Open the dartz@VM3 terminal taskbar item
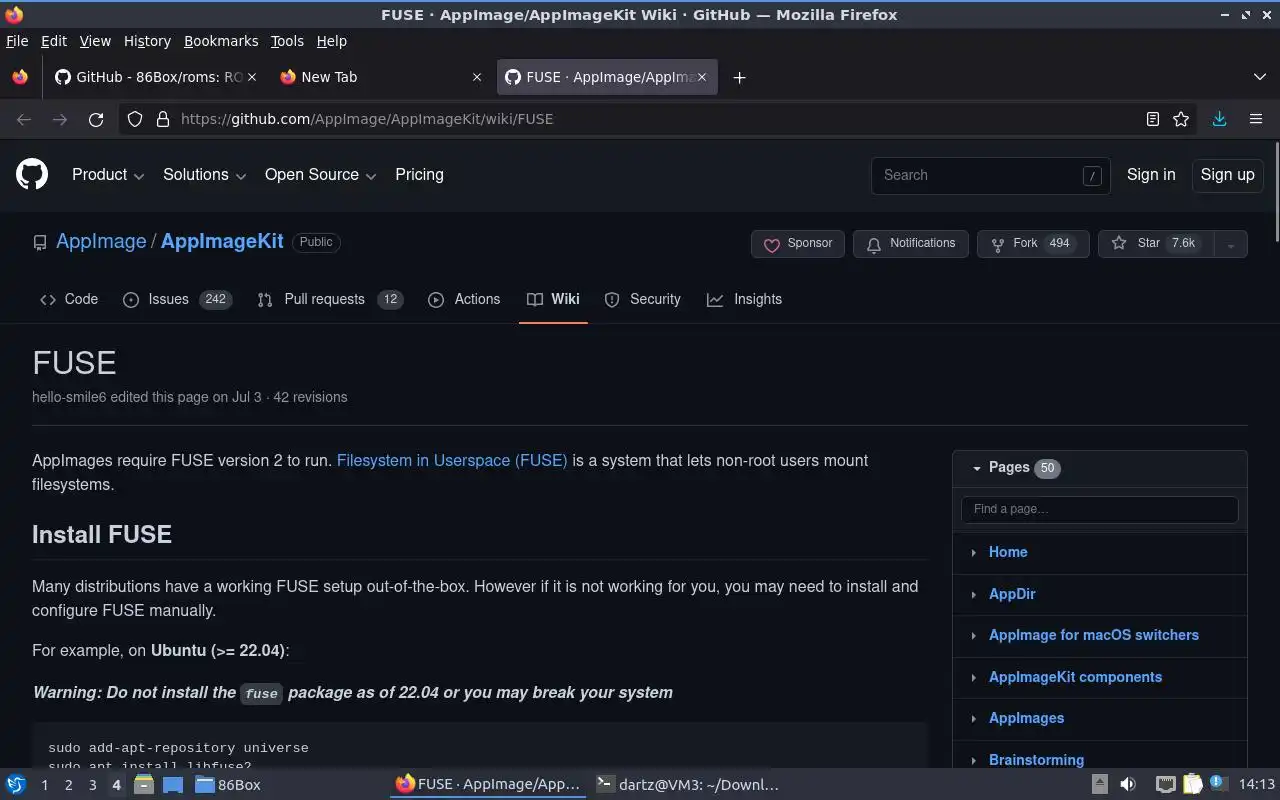Screen dimensions: 1280x800 pos(687,785)
